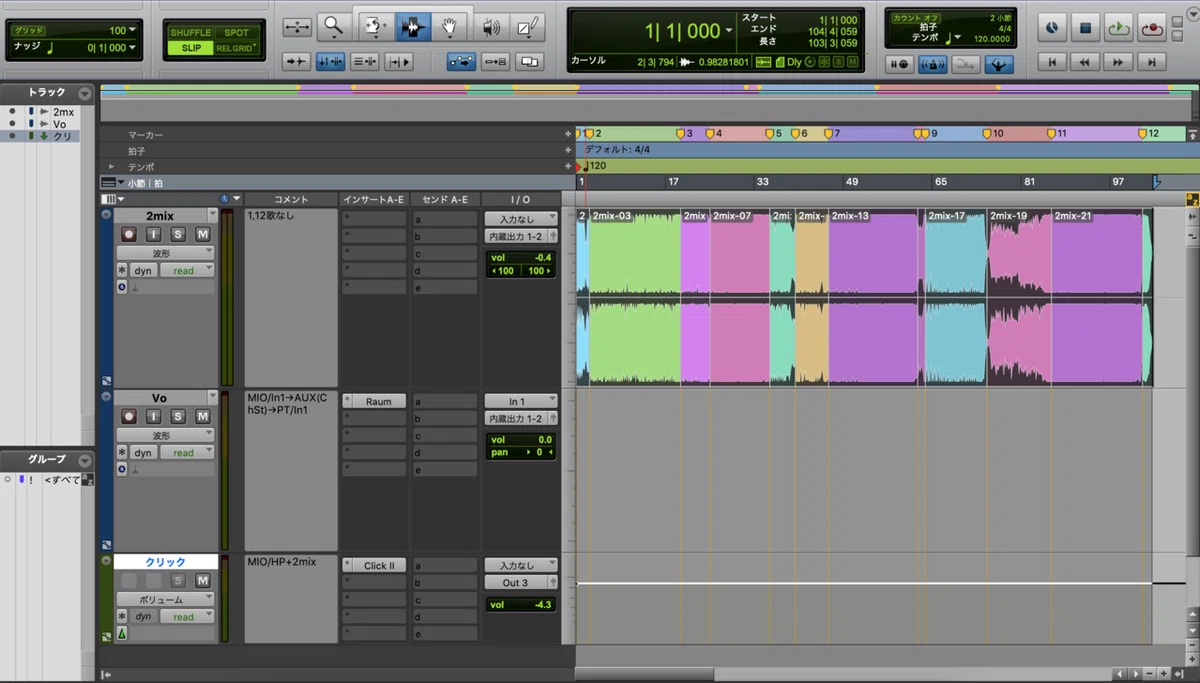Select the <すべて> group
This screenshot has height=683, width=1200.
point(62,480)
